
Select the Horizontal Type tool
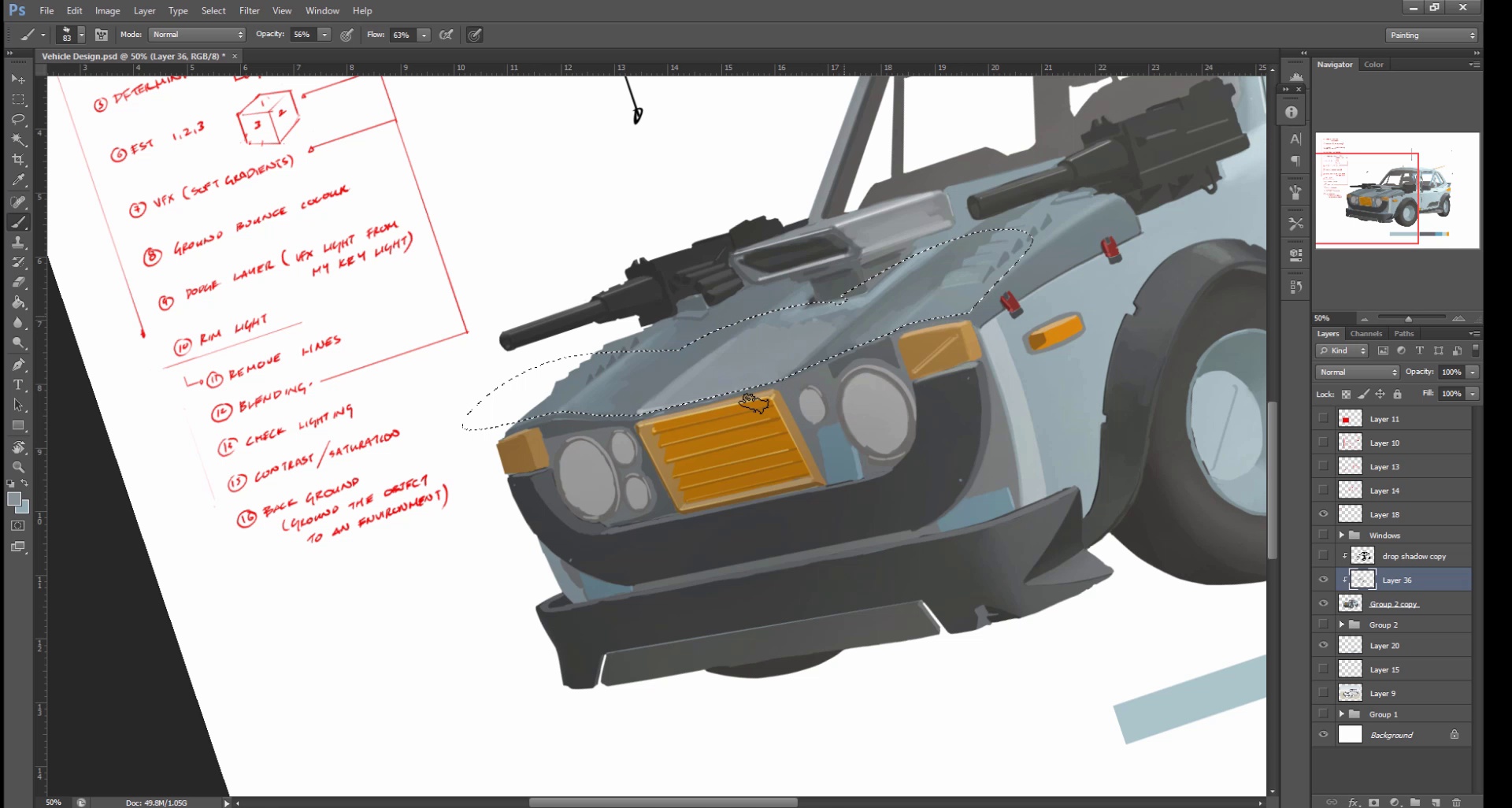tap(18, 385)
